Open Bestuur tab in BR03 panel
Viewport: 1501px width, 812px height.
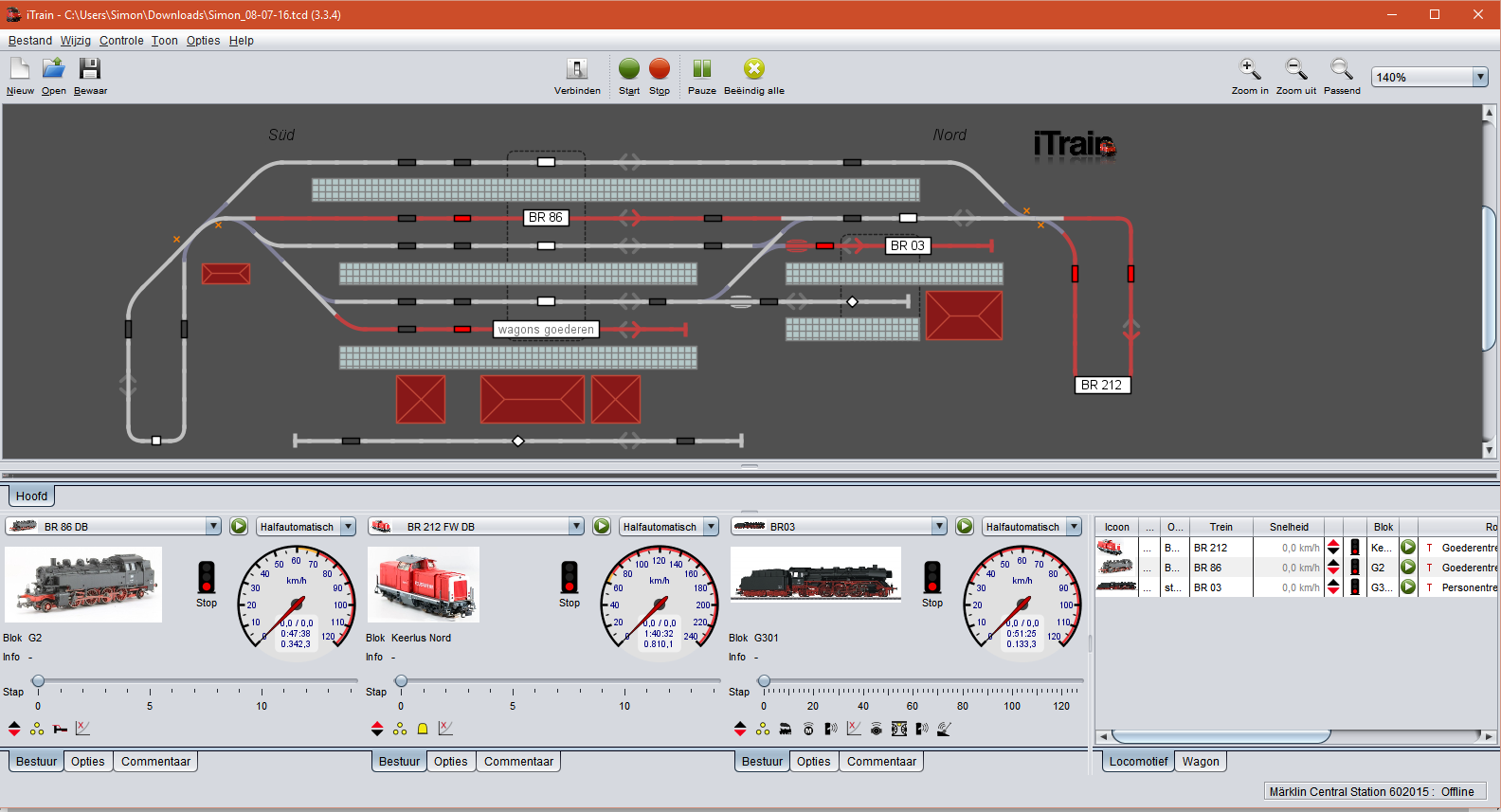click(763, 761)
